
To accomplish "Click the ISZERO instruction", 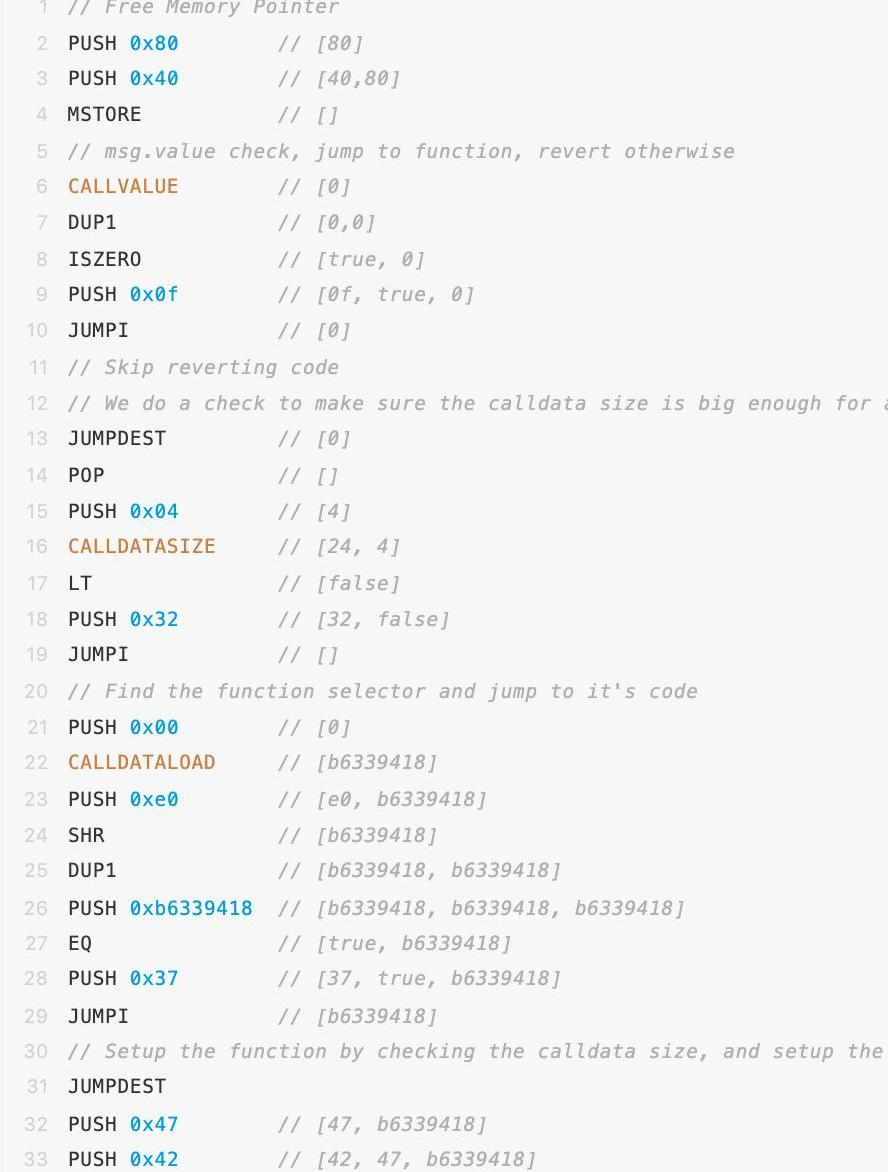I will tap(104, 259).
